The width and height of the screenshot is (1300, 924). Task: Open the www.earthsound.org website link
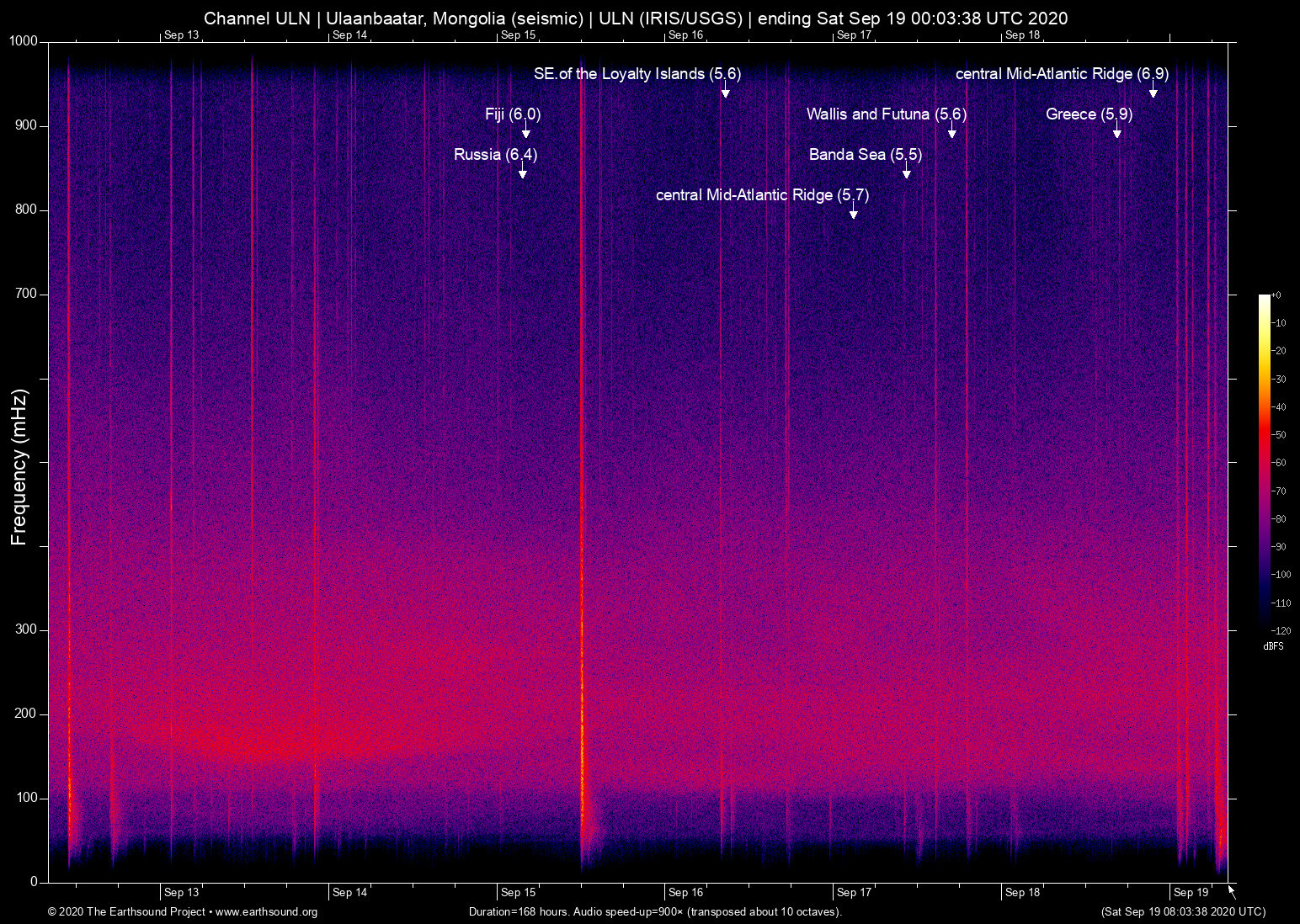click(266, 912)
